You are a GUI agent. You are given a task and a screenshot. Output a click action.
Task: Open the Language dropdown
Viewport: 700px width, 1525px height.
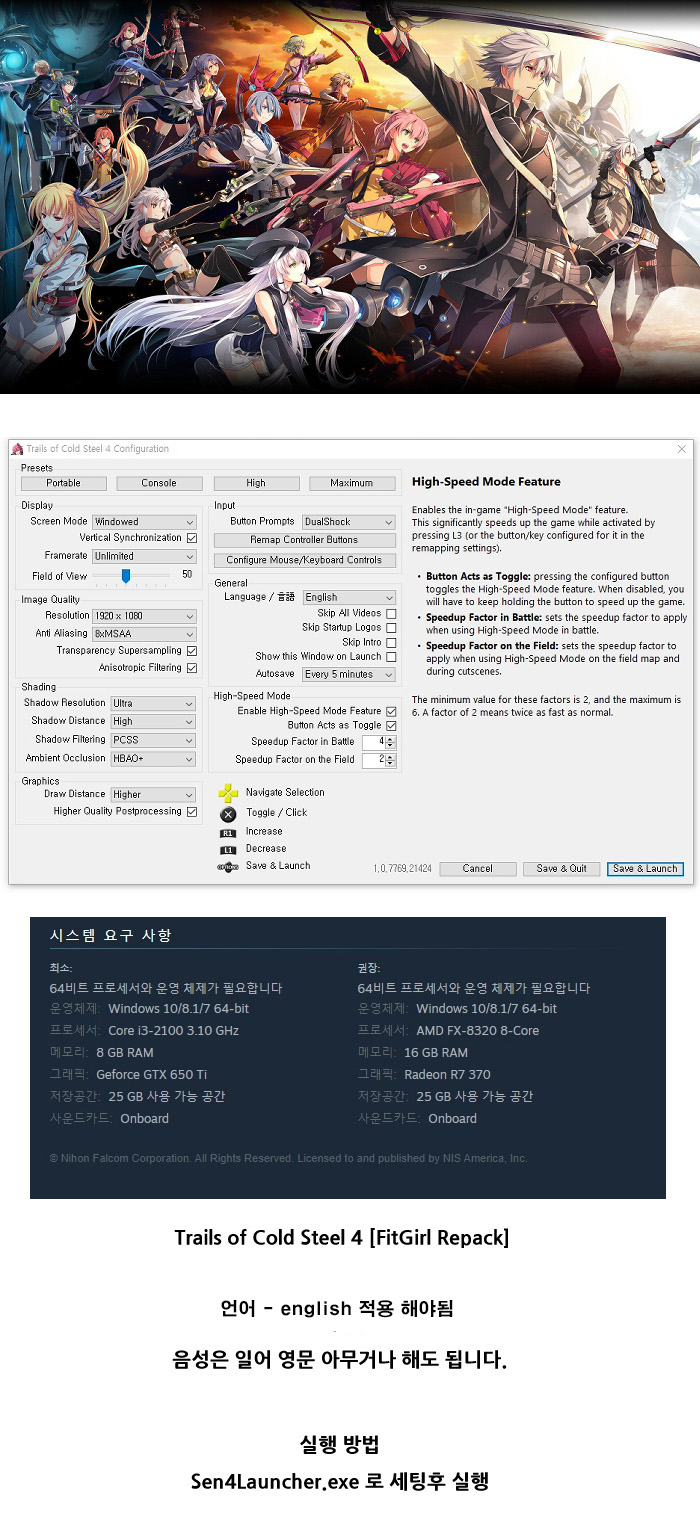(x=349, y=597)
